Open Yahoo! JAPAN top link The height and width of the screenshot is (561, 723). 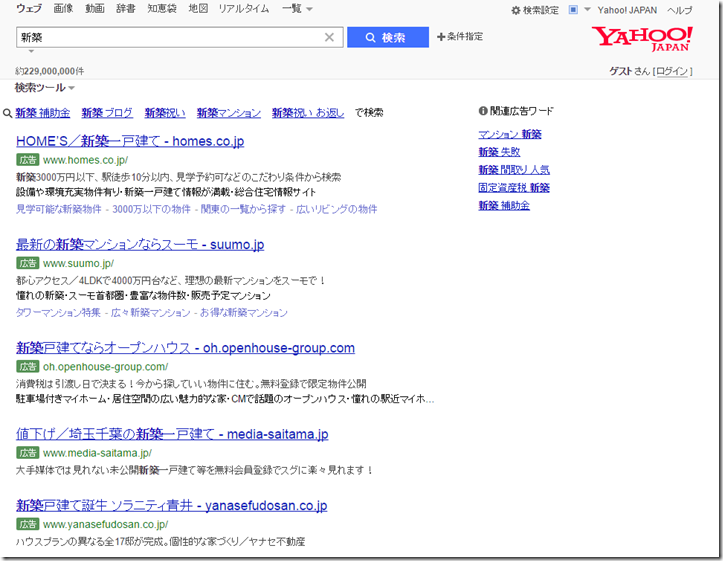coord(627,10)
